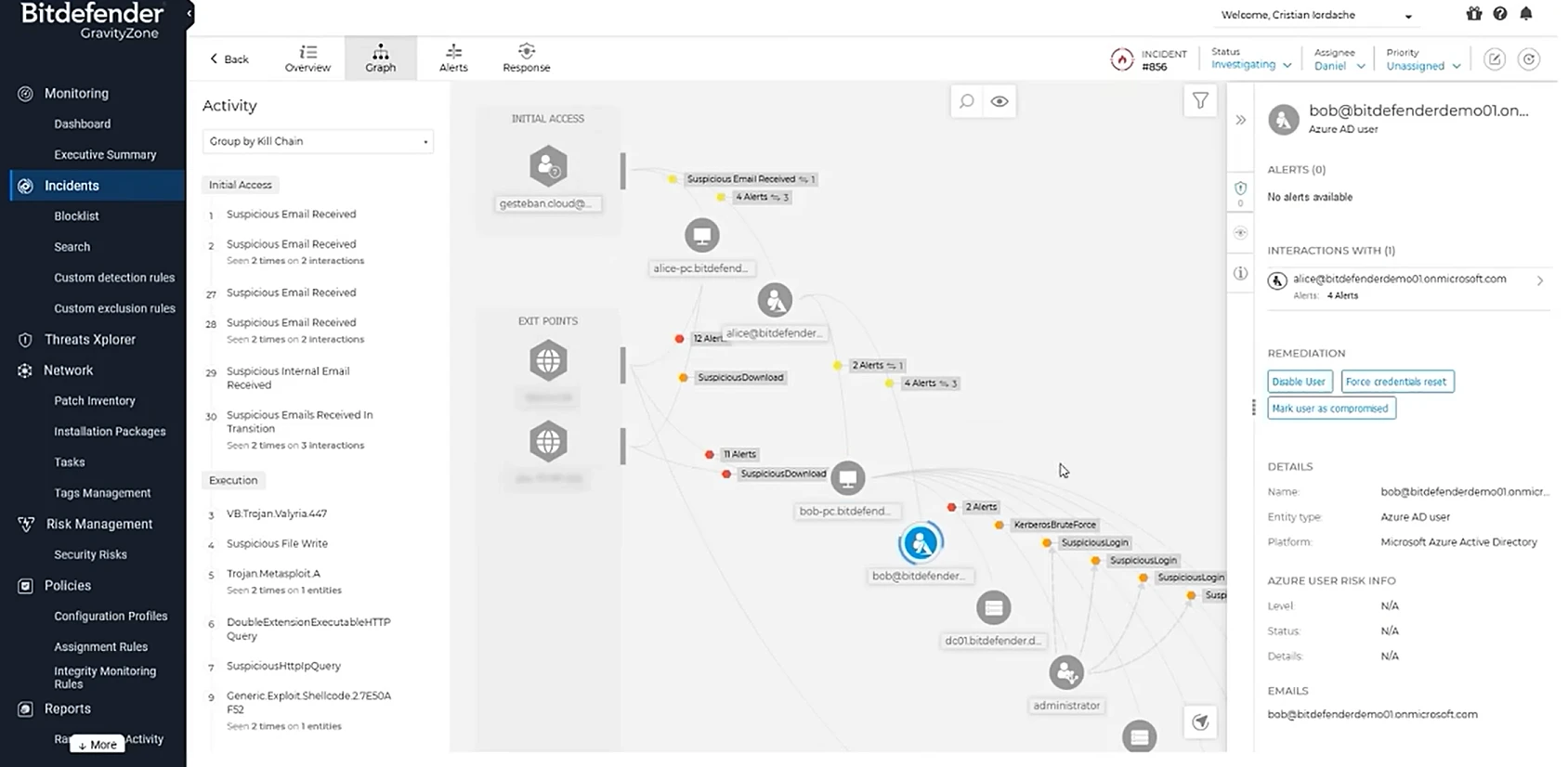Open the notifications bell icon

[1526, 14]
